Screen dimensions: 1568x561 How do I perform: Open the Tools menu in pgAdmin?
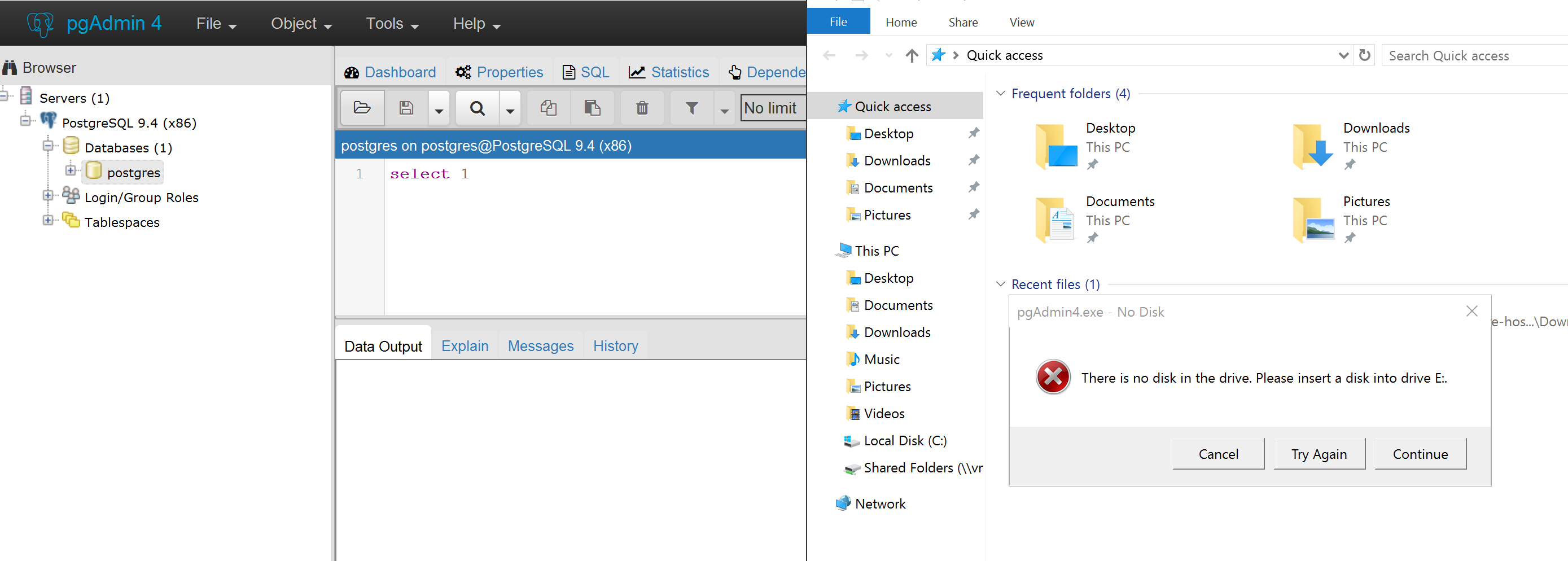click(x=392, y=24)
